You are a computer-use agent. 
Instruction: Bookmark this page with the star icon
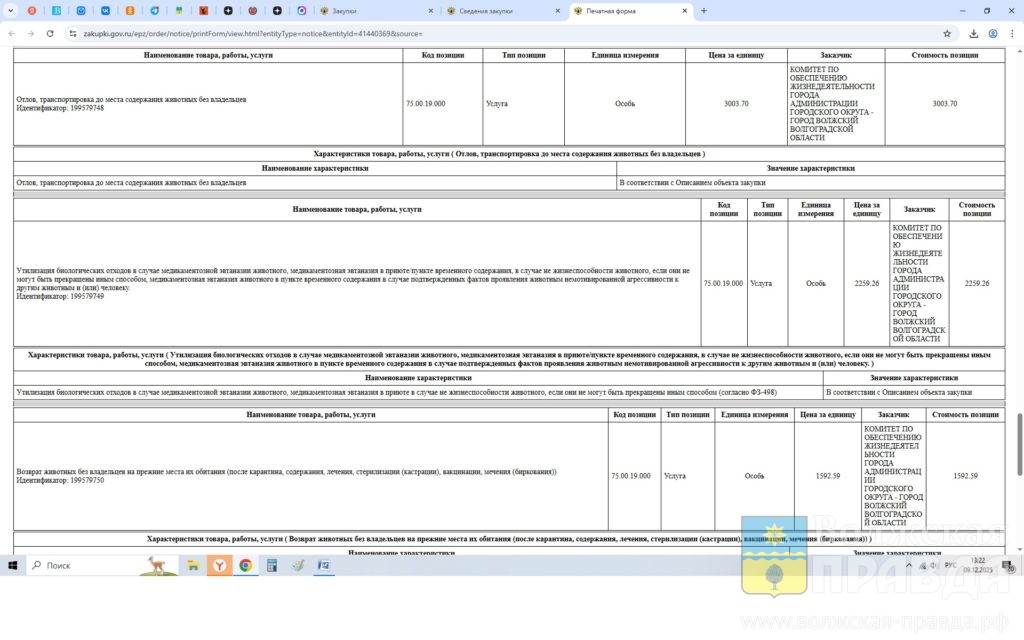tap(947, 33)
